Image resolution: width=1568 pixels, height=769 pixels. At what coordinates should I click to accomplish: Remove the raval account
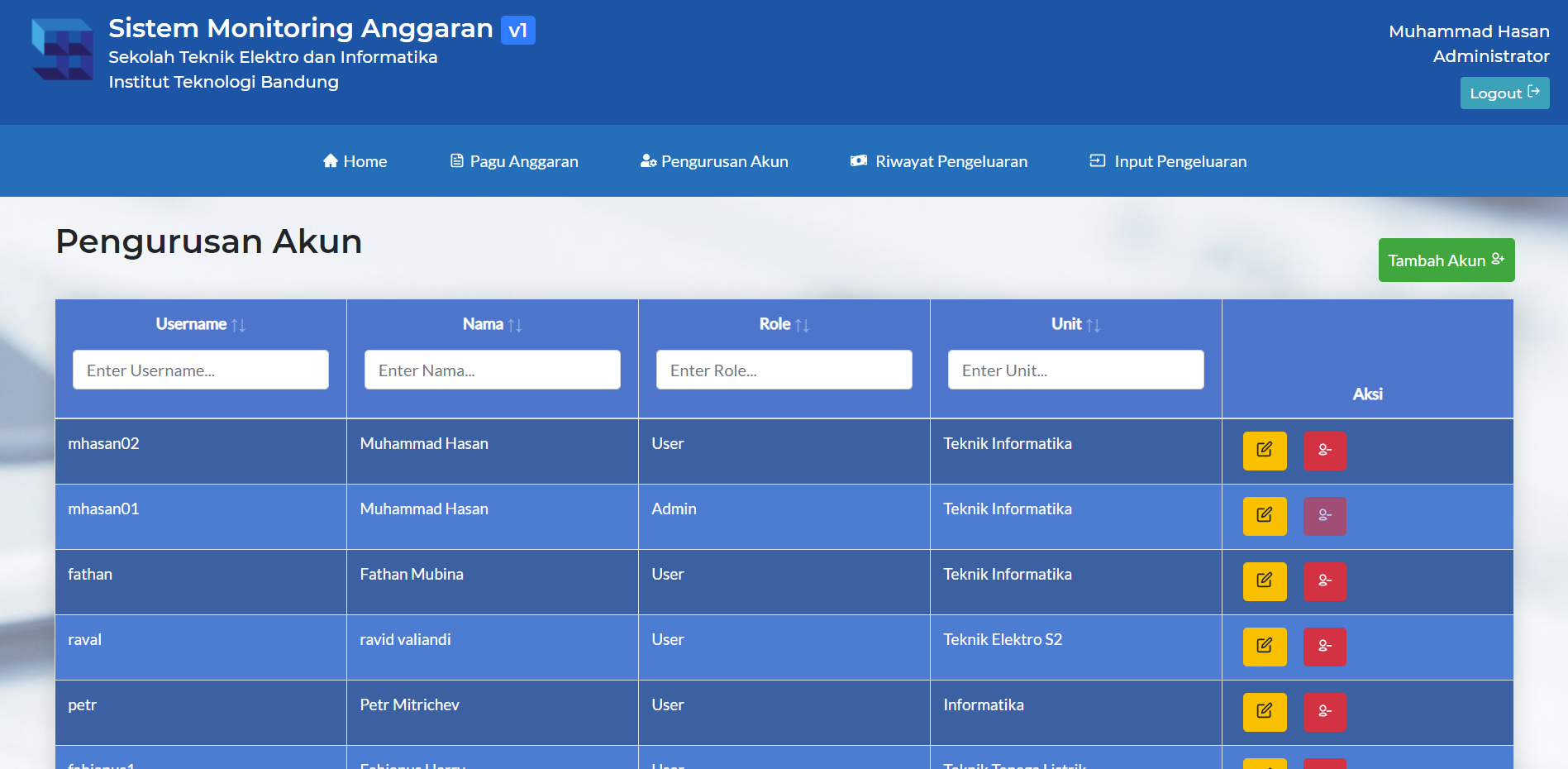[1325, 647]
